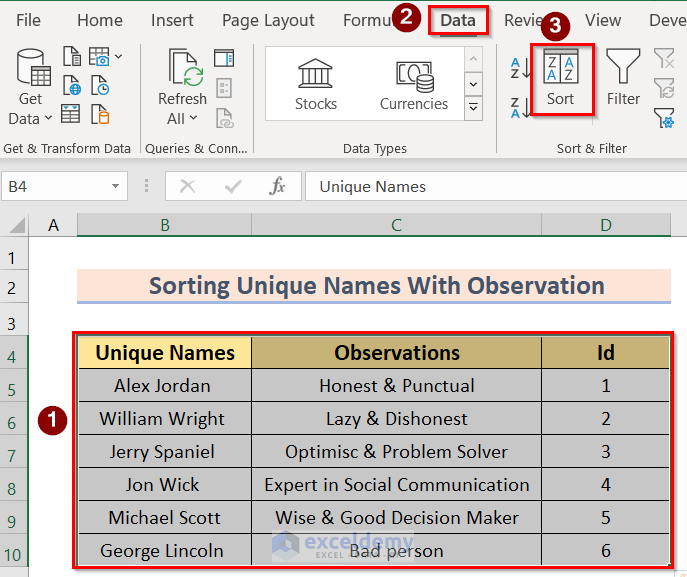This screenshot has width=687, height=577.
Task: Click the Insert Function fx icon
Action: (278, 186)
